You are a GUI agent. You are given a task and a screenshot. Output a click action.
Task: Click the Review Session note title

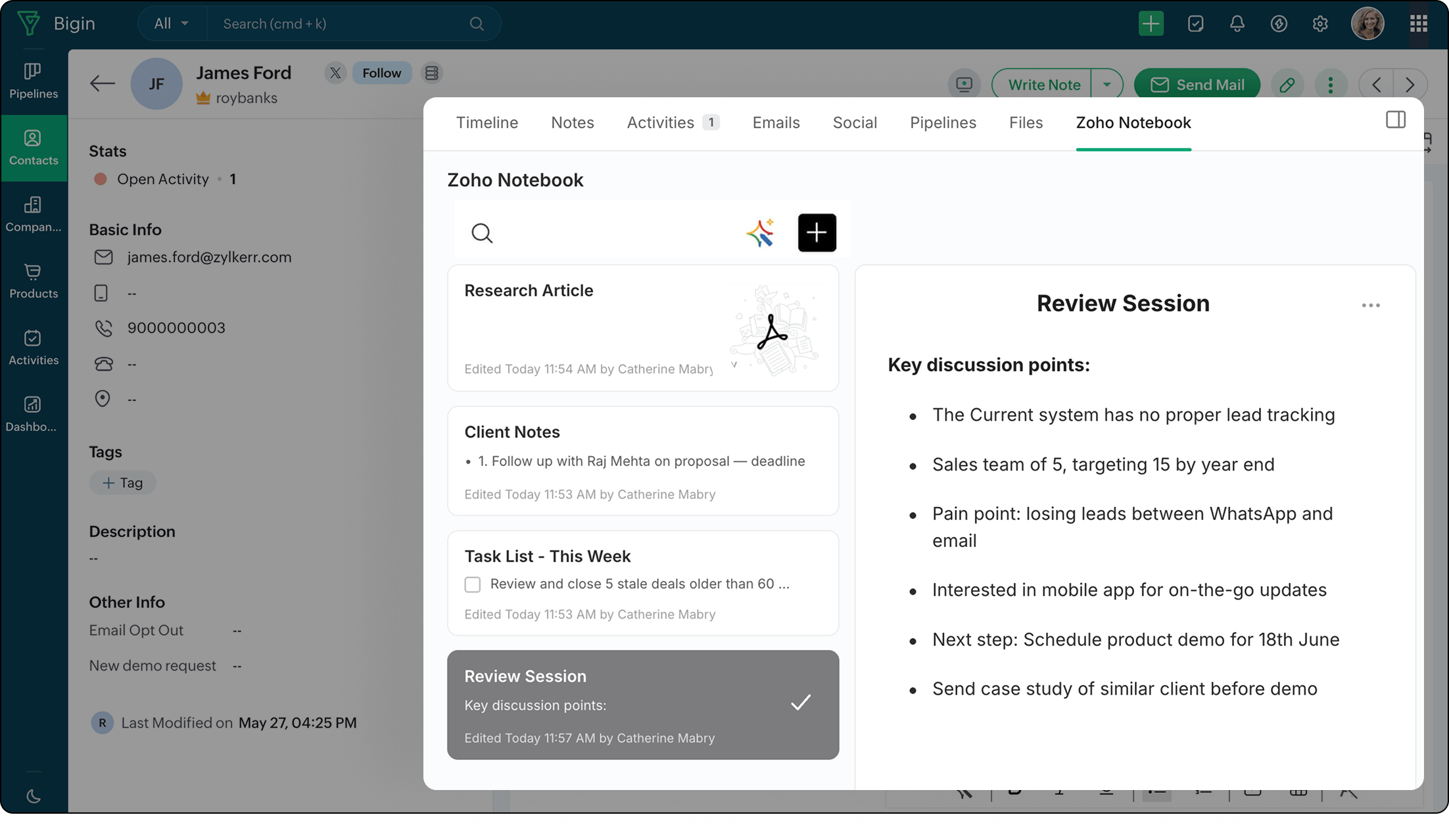click(1123, 304)
